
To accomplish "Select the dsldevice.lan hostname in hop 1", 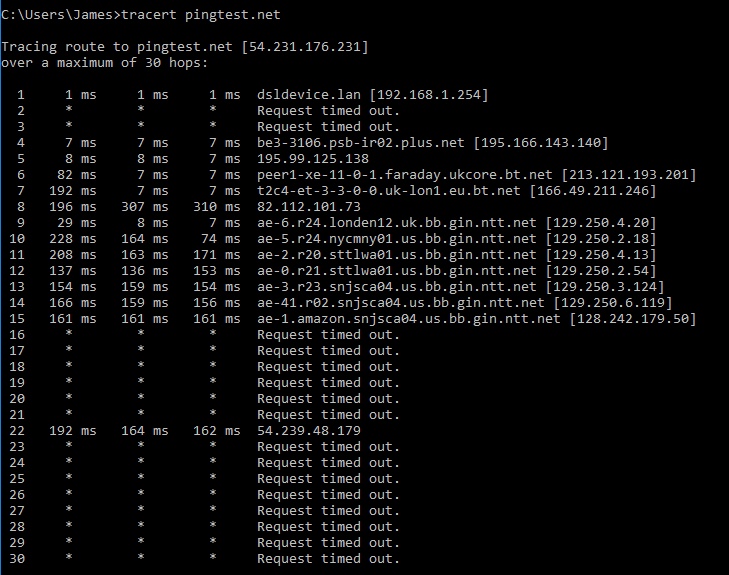I will pyautogui.click(x=309, y=95).
